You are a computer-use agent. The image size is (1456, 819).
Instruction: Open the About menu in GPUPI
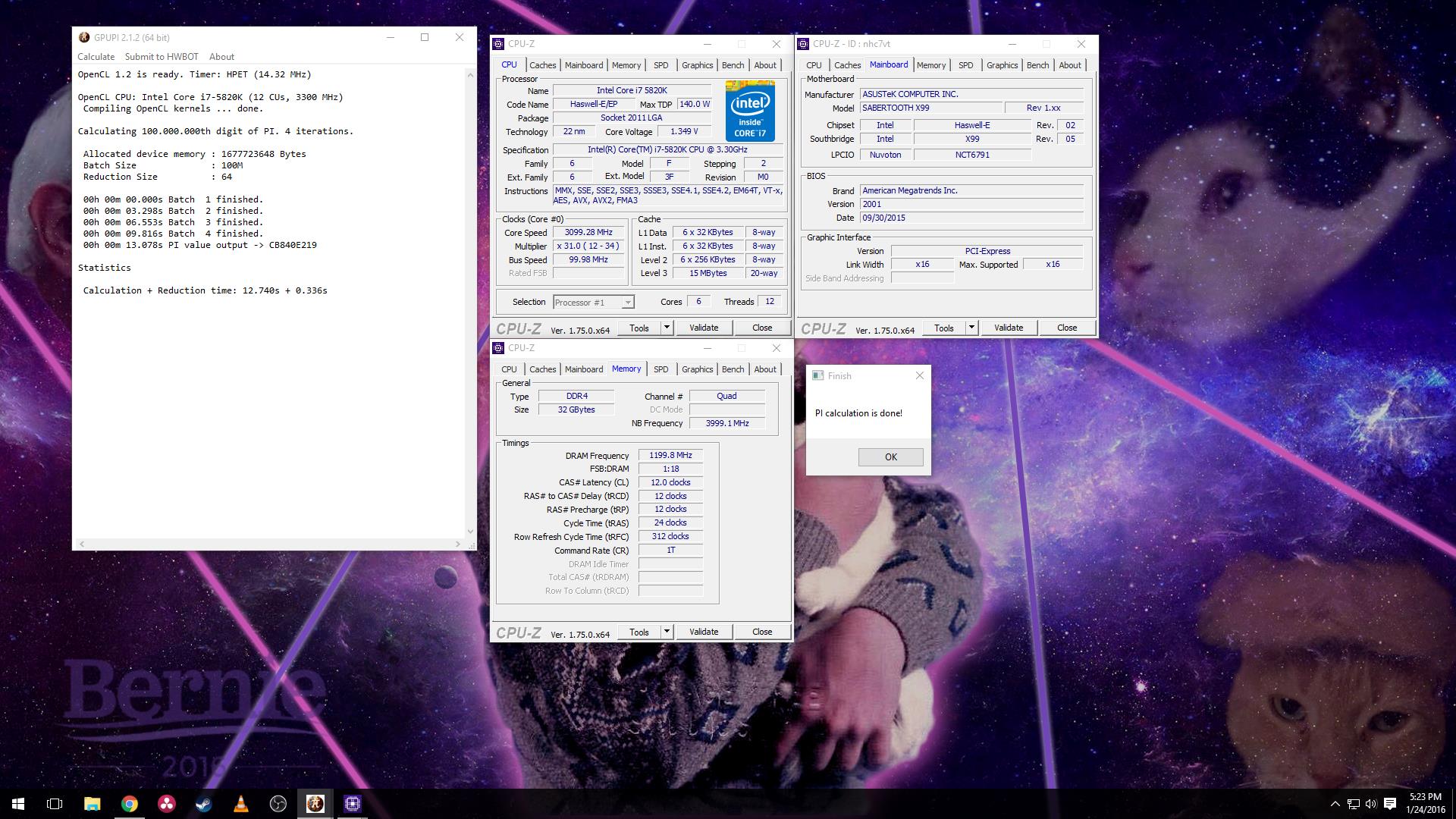coord(221,57)
